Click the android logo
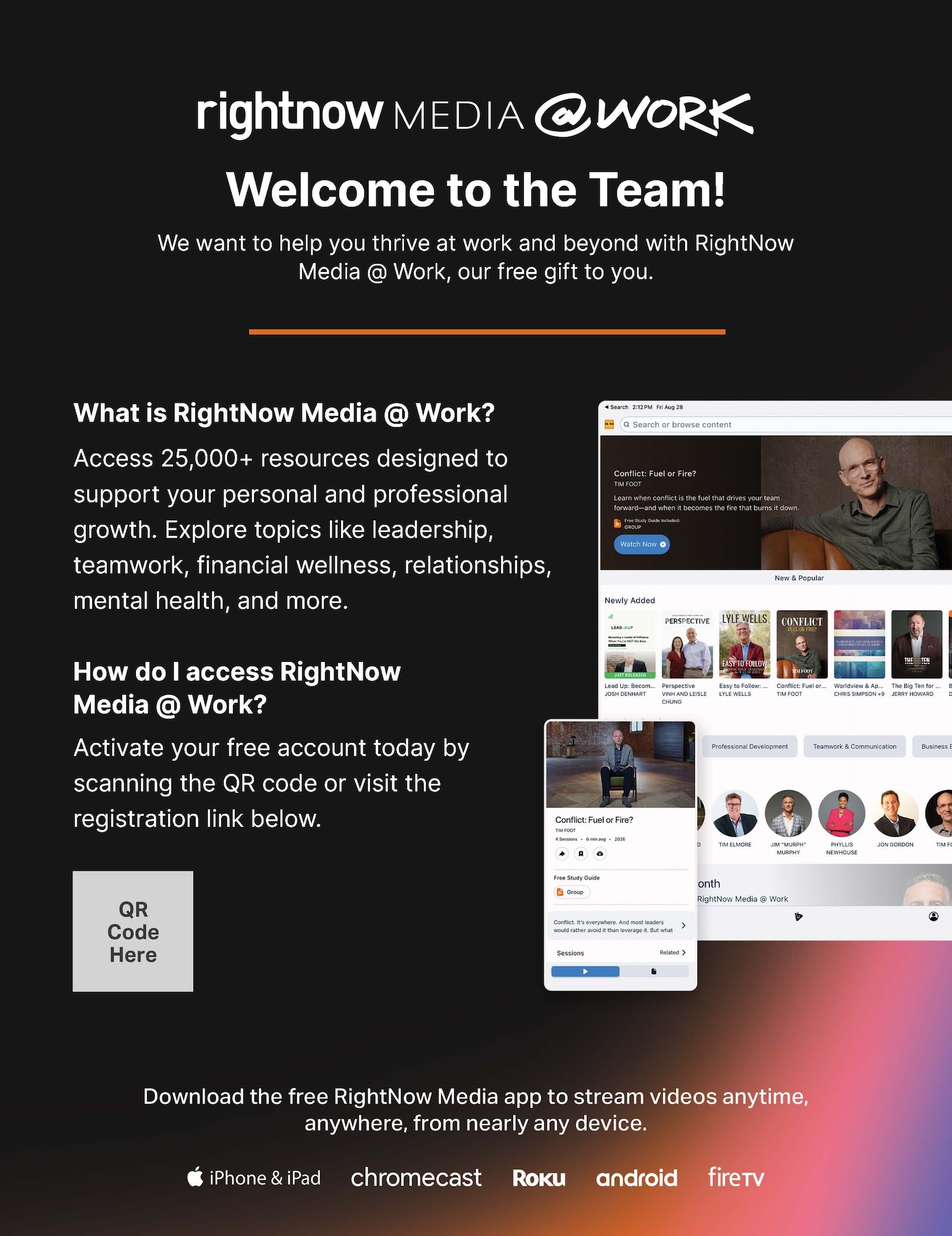Viewport: 952px width, 1236px height. [x=636, y=1179]
